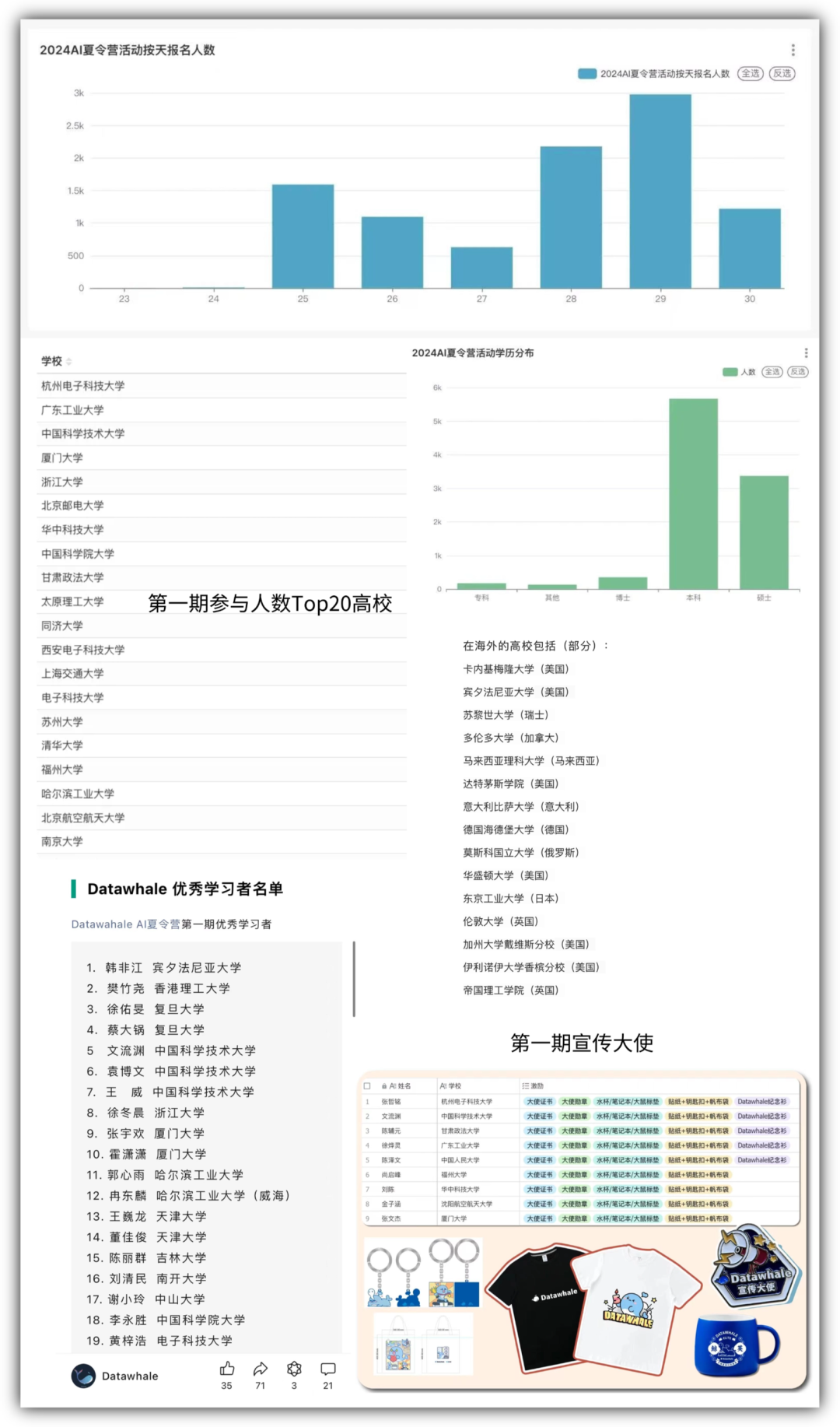Viewport: 840px width, 1427px height.
Task: Select the 西安电子科技大学 row
Action: click(x=222, y=650)
